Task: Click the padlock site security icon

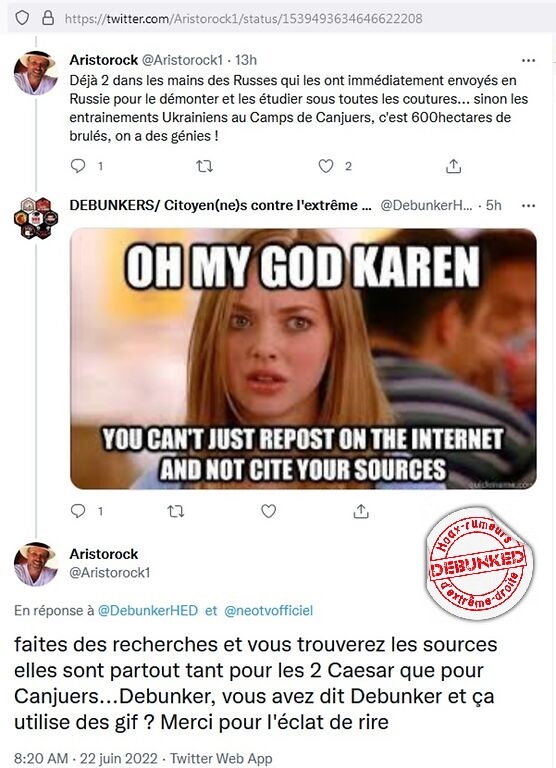Action: (x=48, y=19)
